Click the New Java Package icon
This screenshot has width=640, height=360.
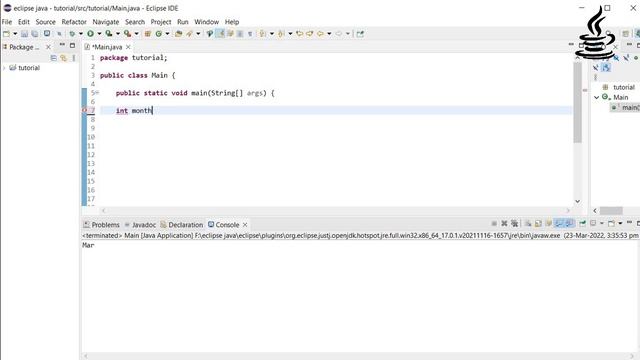tap(147, 34)
